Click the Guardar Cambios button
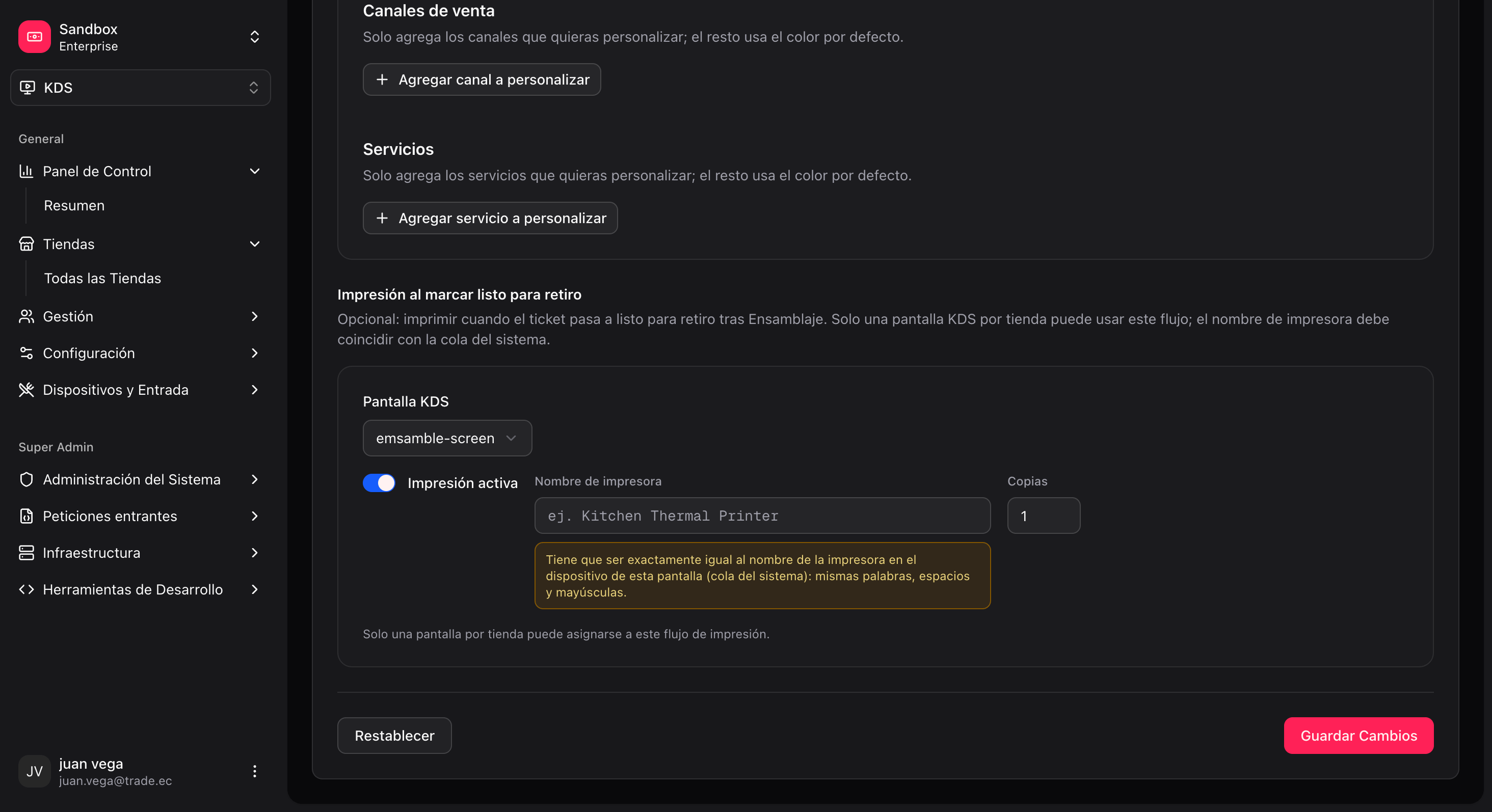The image size is (1492, 812). tap(1359, 736)
